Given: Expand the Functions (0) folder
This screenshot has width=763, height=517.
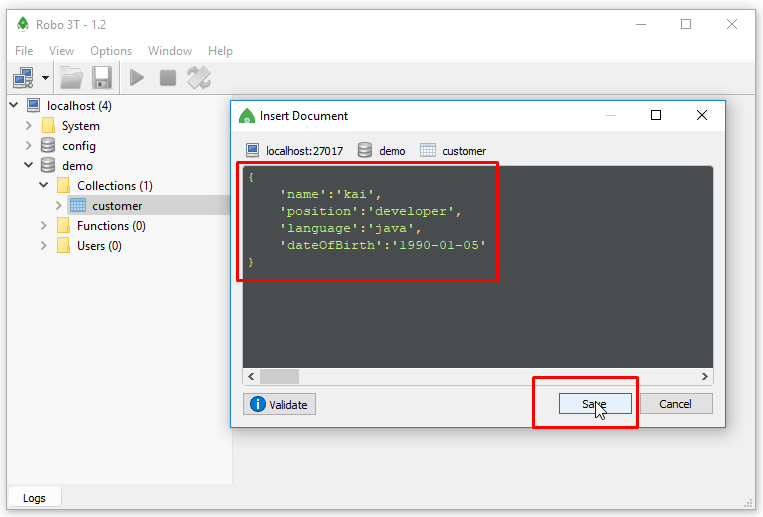Looking at the screenshot, I should 44,225.
